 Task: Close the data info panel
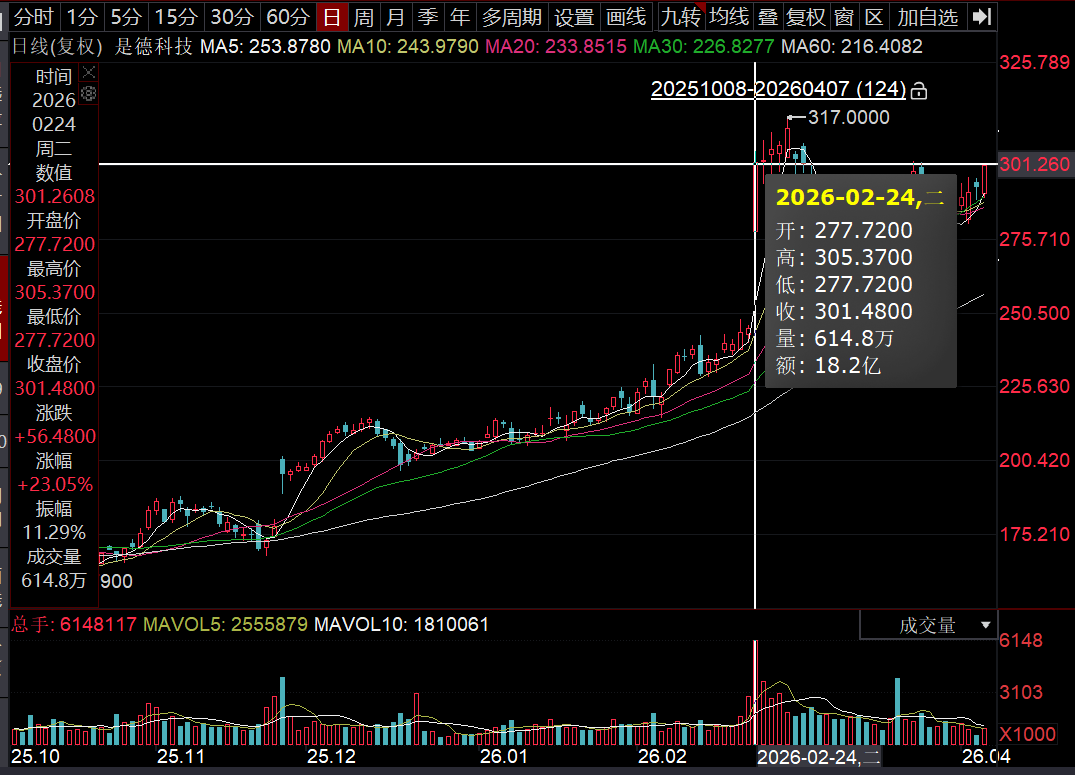88,73
